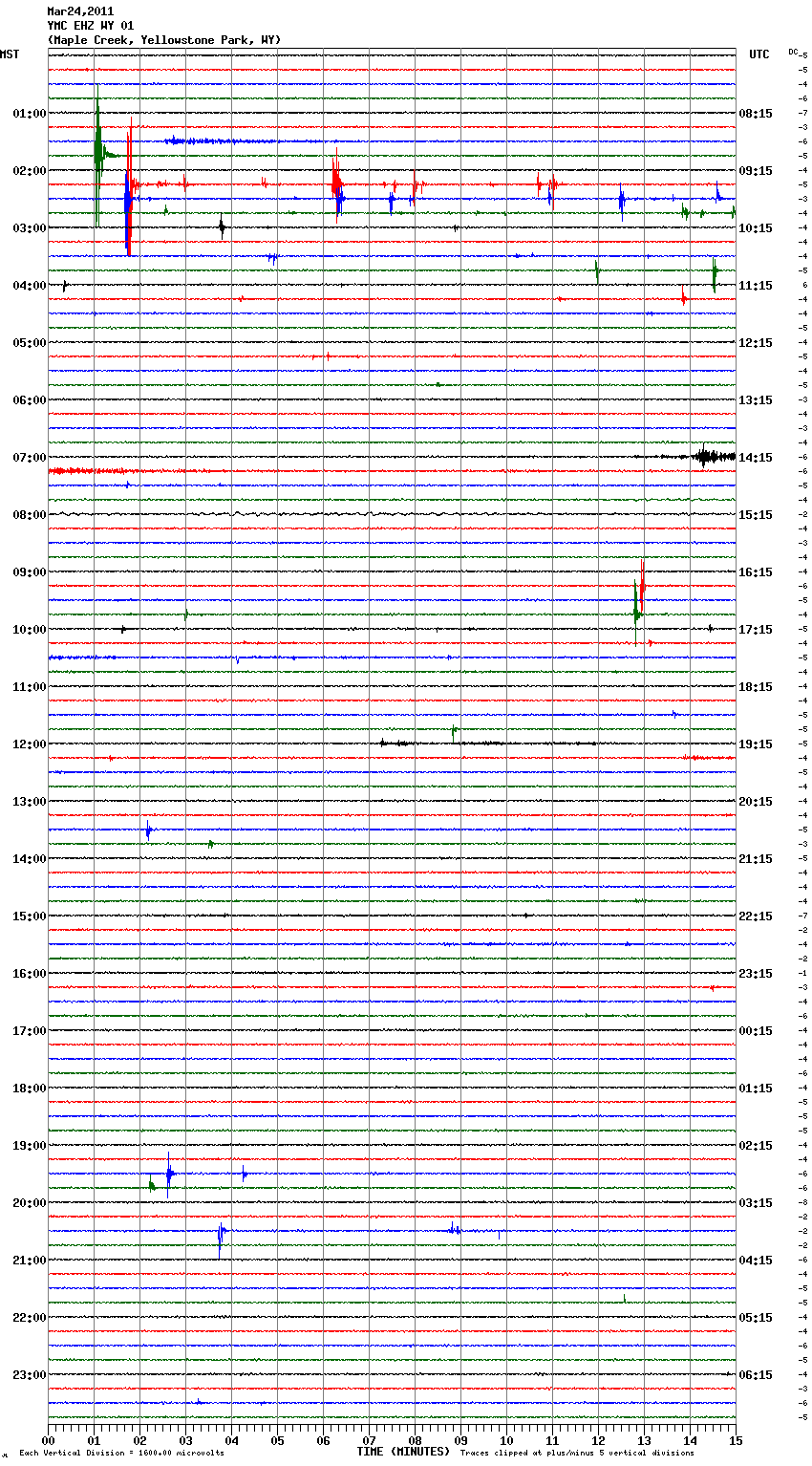Screen dimensions: 812x1466
Task: Click the 04:15 UTC time label
Action: coord(756,1261)
